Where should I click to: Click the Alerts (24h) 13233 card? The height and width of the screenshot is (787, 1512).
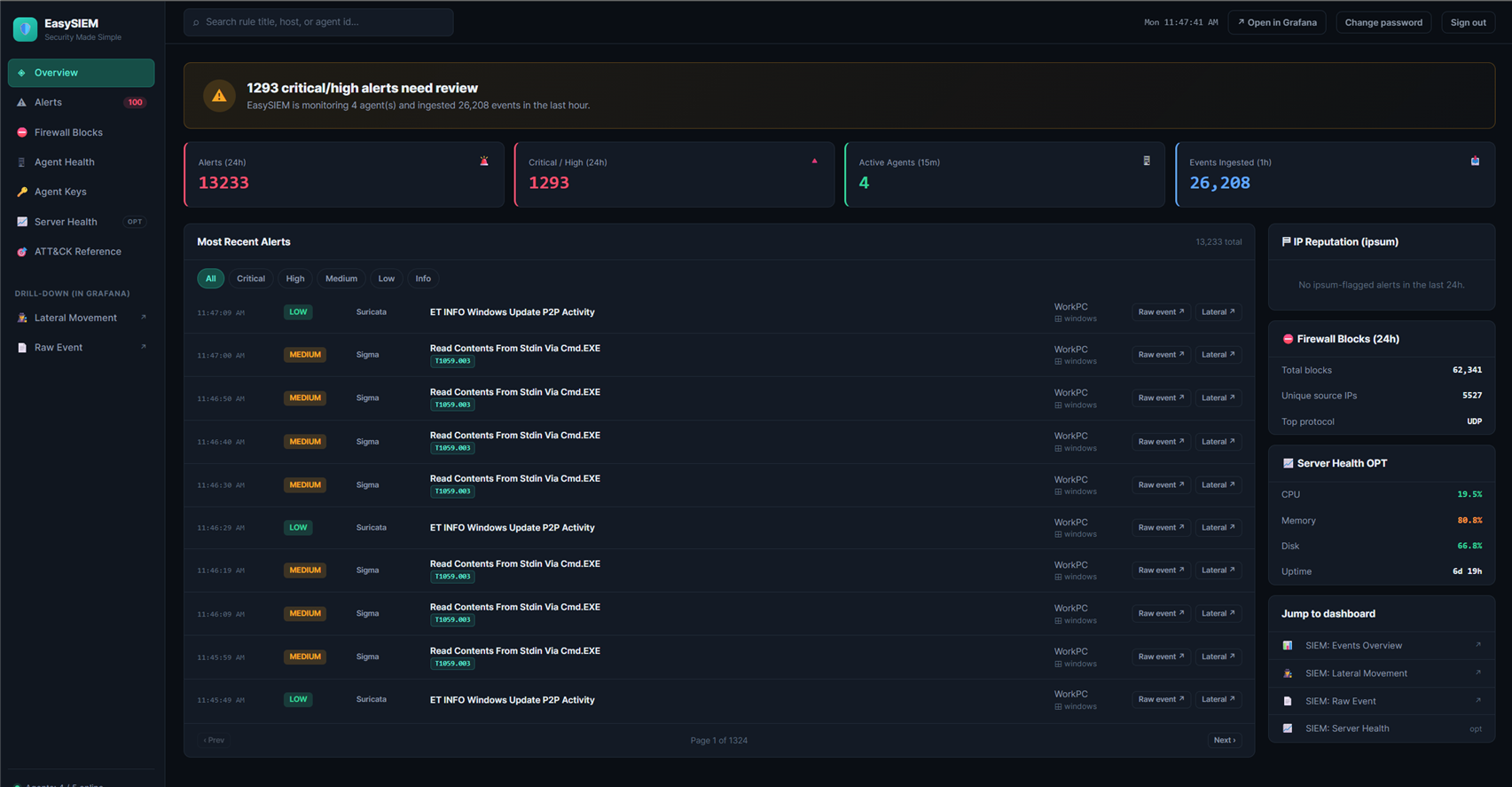(x=344, y=175)
